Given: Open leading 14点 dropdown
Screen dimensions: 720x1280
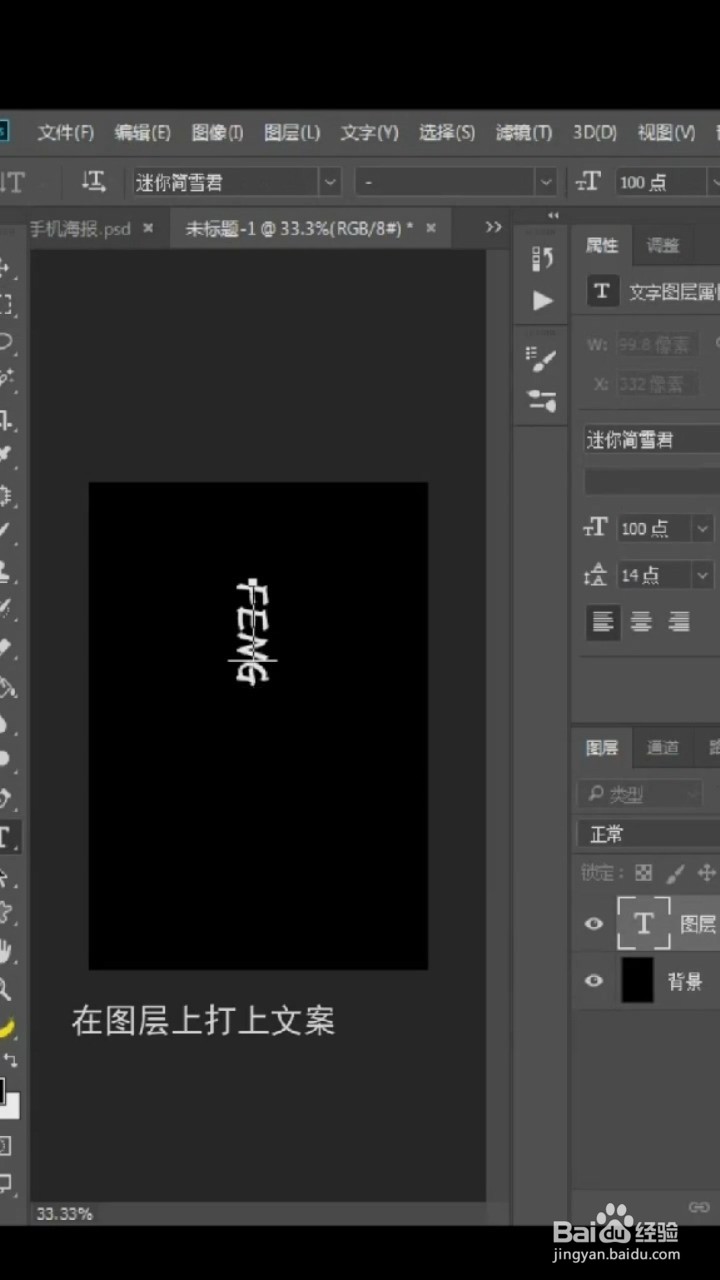Looking at the screenshot, I should 703,575.
